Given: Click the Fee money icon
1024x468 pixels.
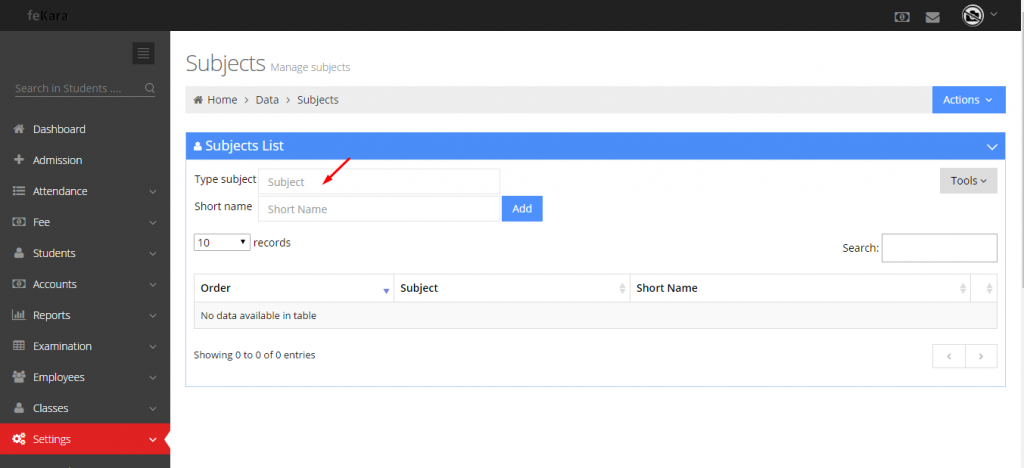Looking at the screenshot, I should point(19,222).
